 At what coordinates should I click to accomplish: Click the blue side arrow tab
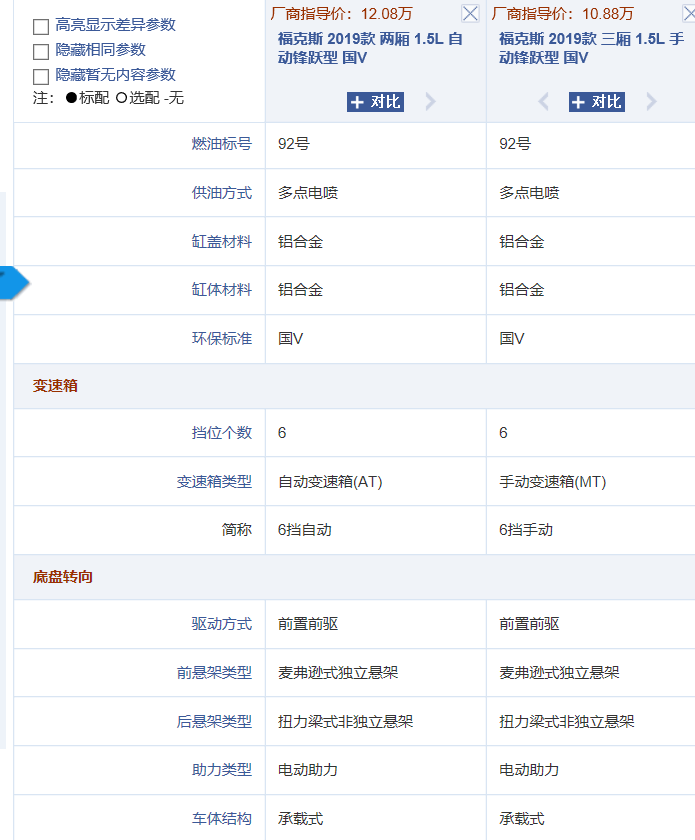tap(14, 282)
